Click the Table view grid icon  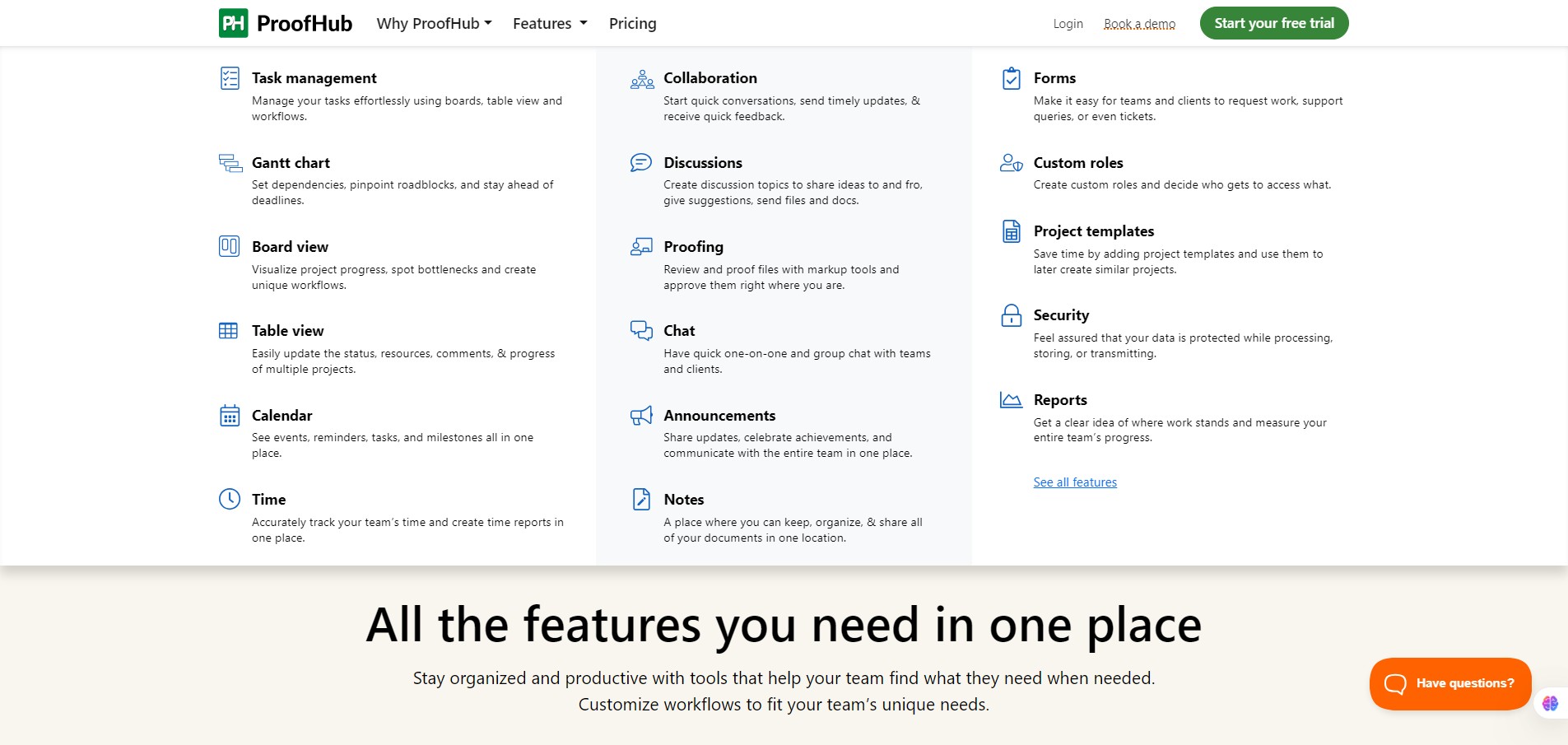[x=229, y=331]
